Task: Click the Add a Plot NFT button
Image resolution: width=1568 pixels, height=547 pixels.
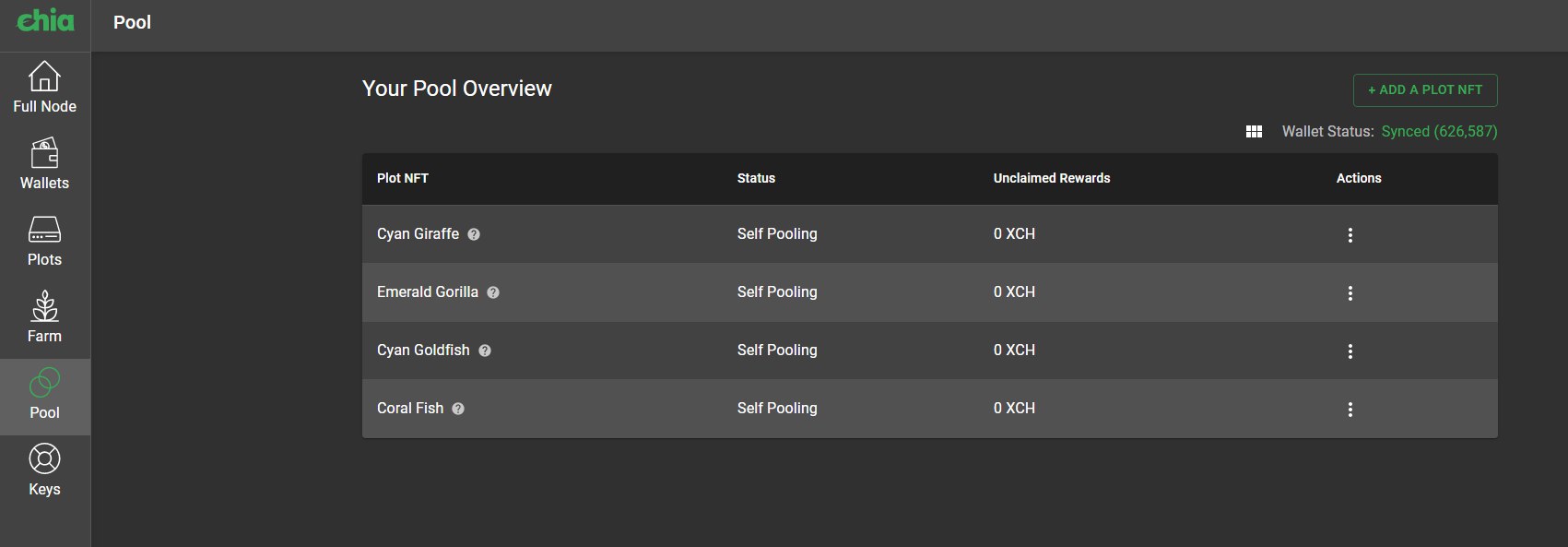Action: pyautogui.click(x=1425, y=90)
